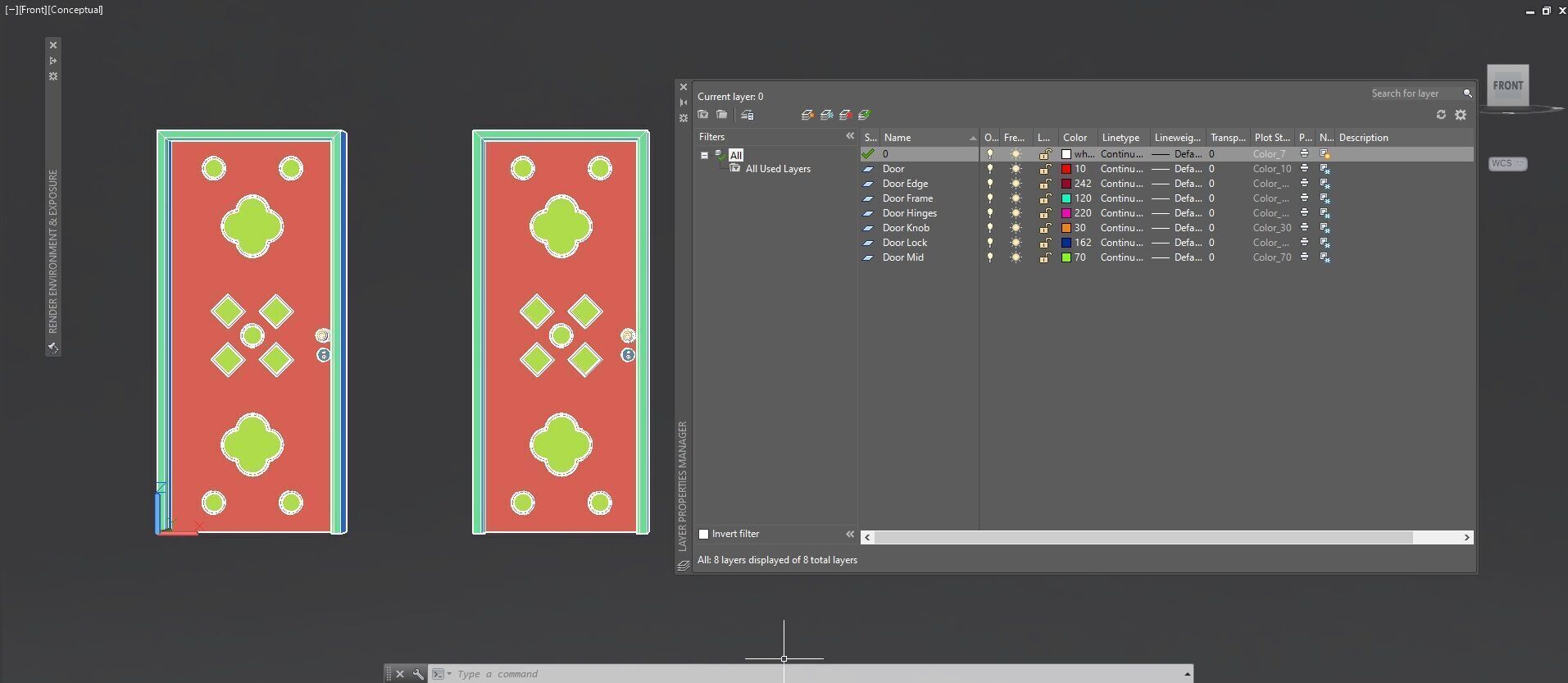Viewport: 1568px width, 683px height.
Task: Click right arrow of horizontal scrollbar
Action: pyautogui.click(x=1466, y=538)
